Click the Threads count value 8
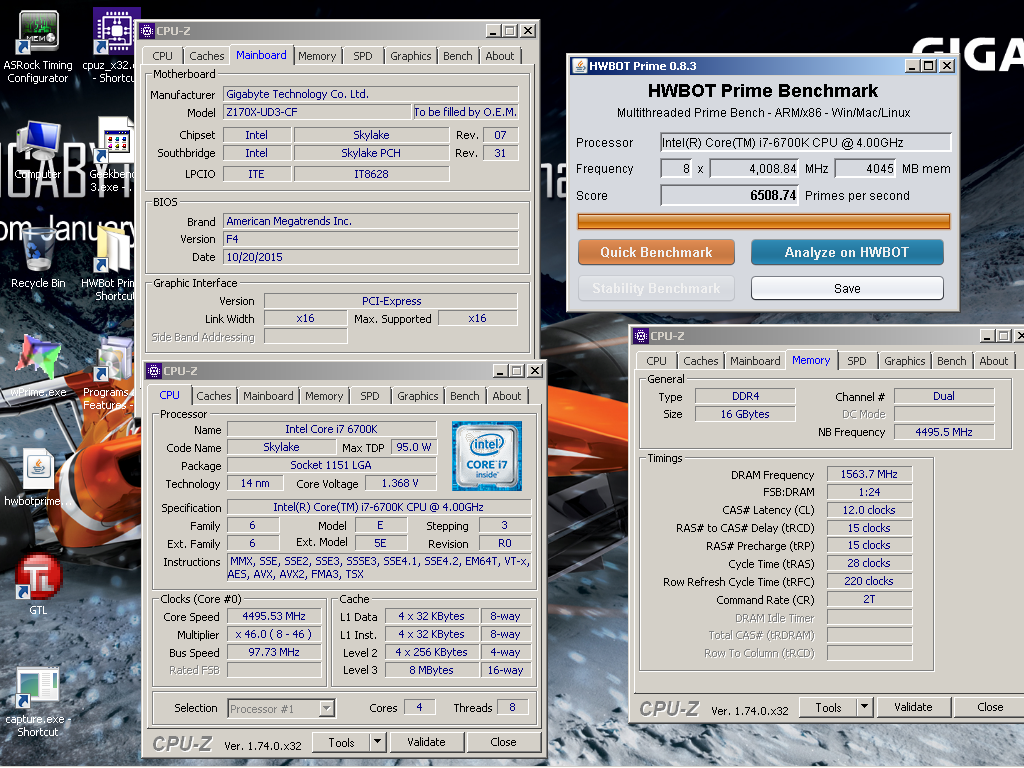The image size is (1024, 768). tap(513, 707)
